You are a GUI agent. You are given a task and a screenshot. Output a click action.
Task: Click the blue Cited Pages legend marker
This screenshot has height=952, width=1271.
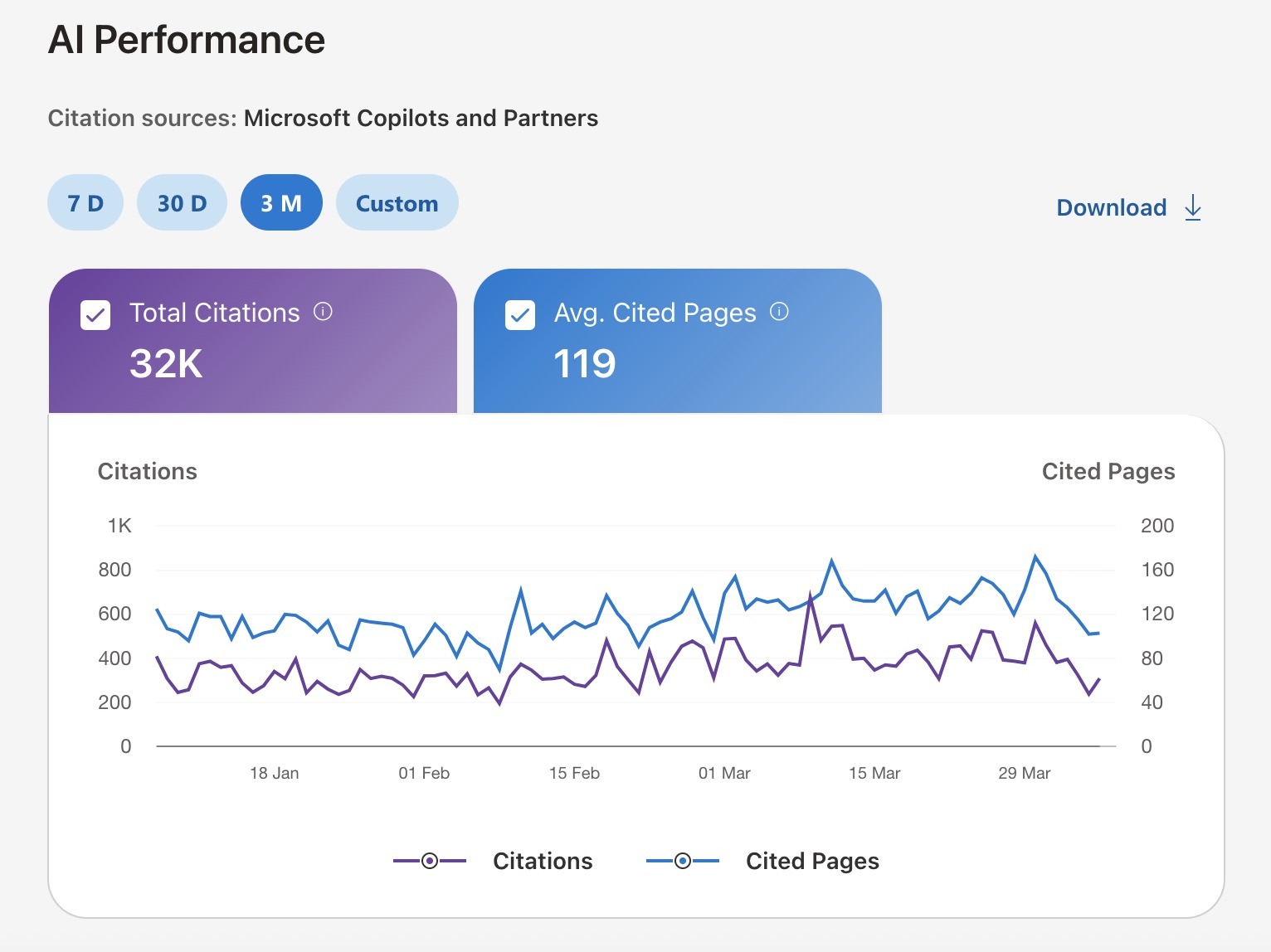[x=682, y=861]
